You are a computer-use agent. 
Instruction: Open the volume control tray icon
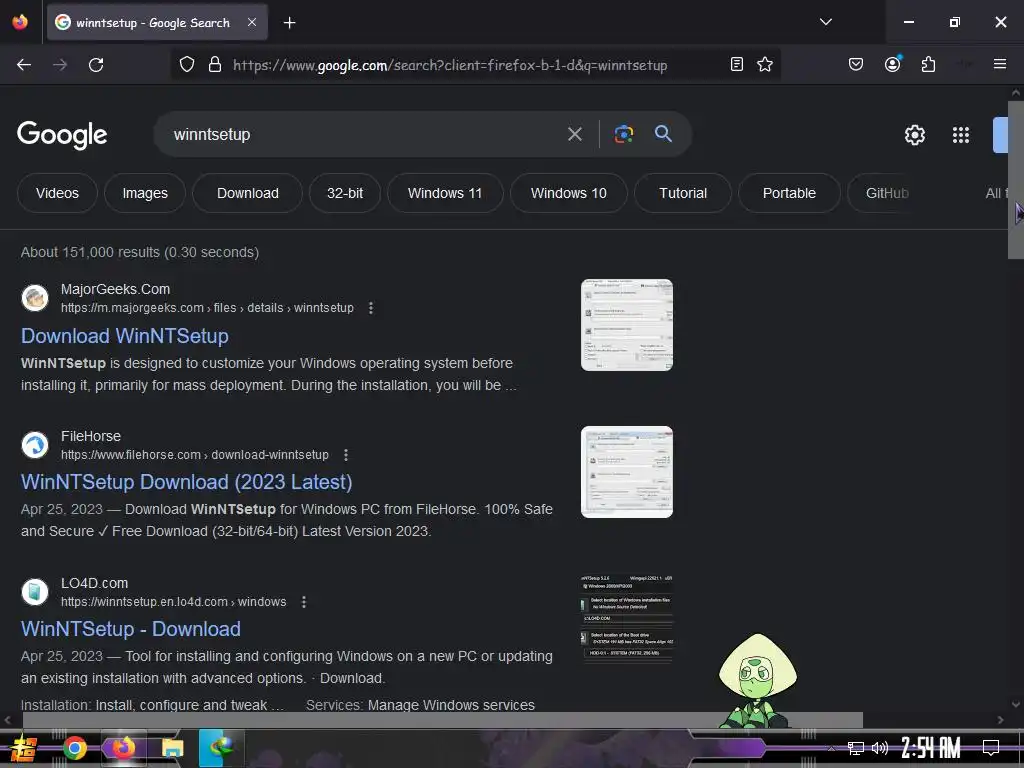pos(880,748)
